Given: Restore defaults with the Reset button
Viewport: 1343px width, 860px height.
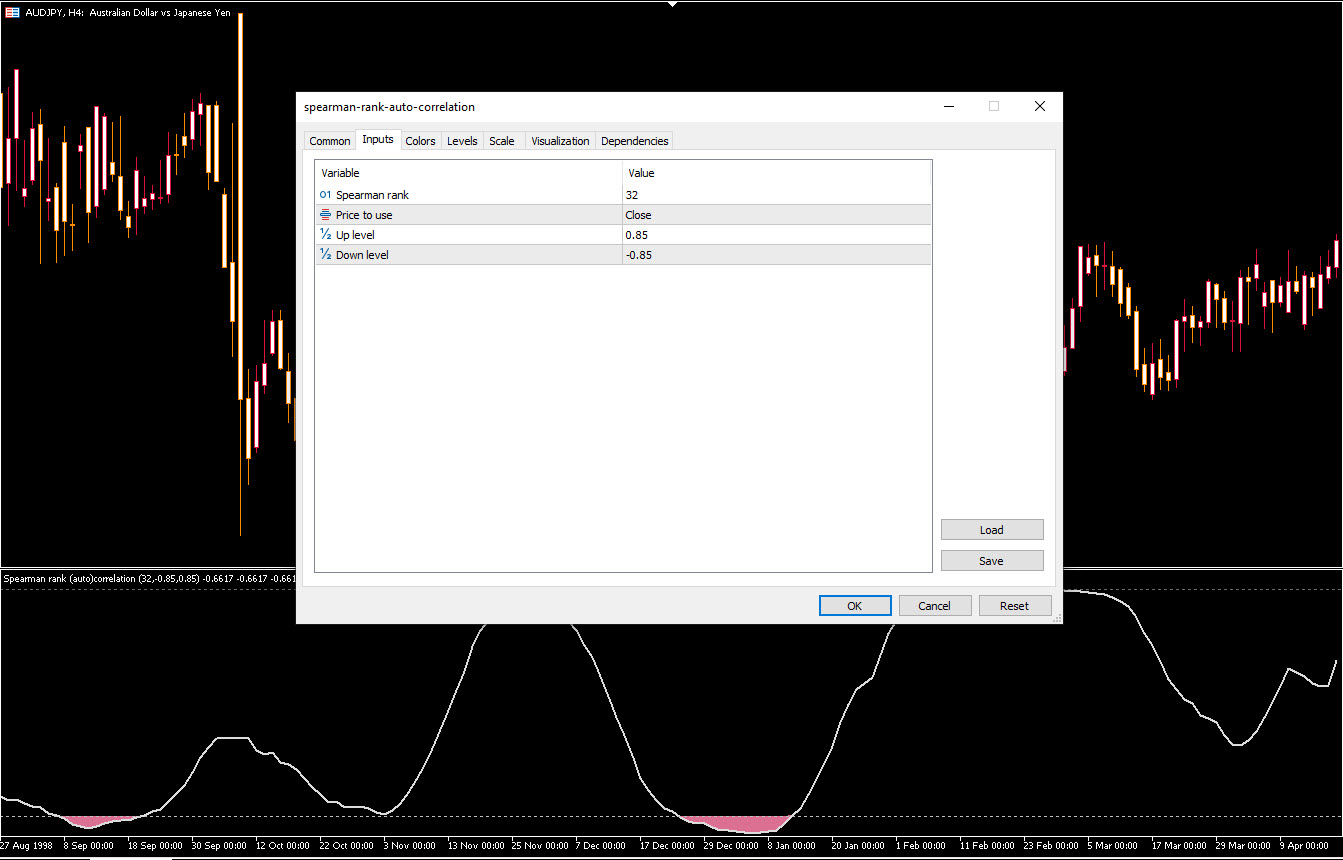Looking at the screenshot, I should coord(1014,606).
